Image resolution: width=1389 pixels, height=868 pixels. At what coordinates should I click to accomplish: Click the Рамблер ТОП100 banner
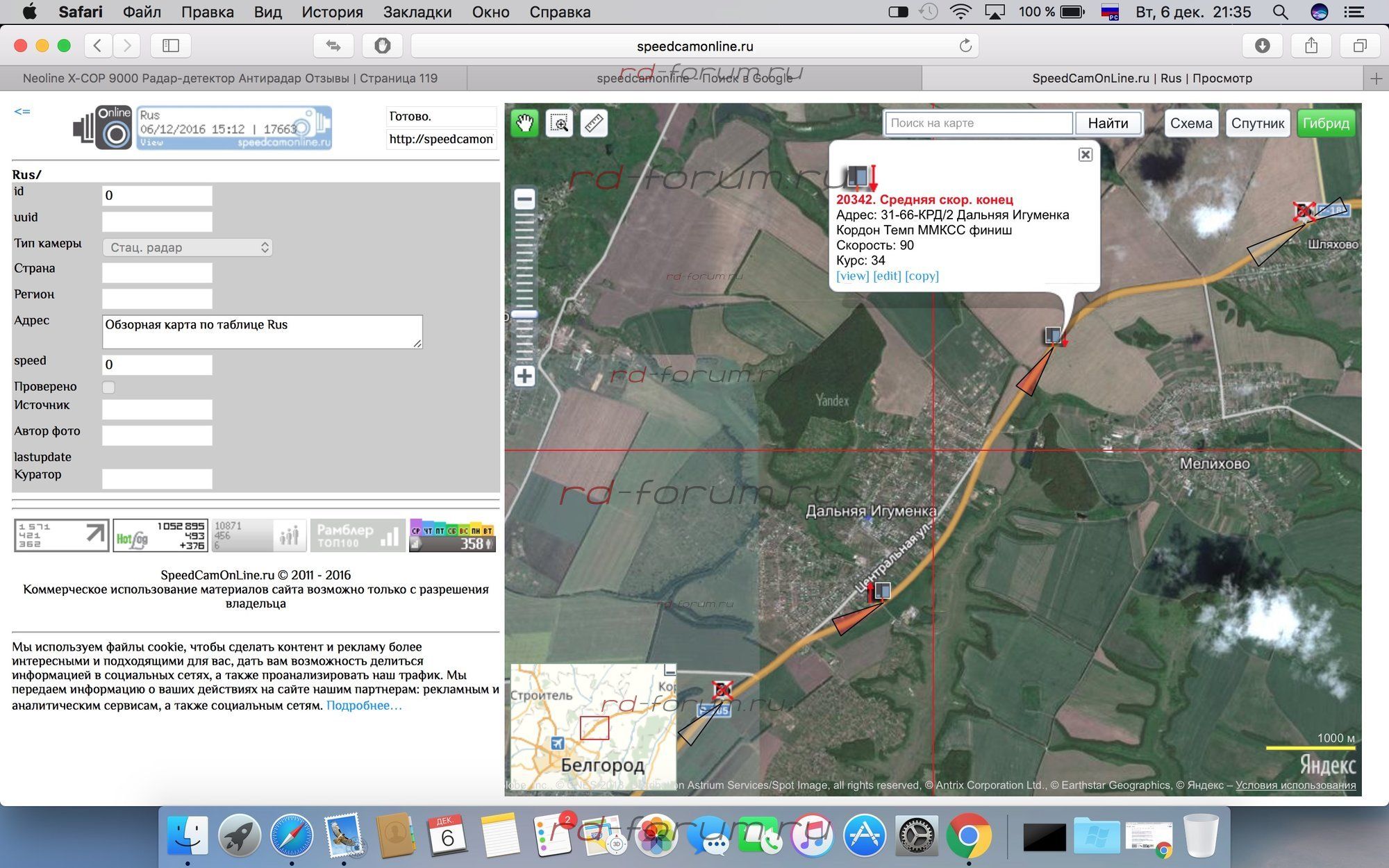pyautogui.click(x=358, y=535)
